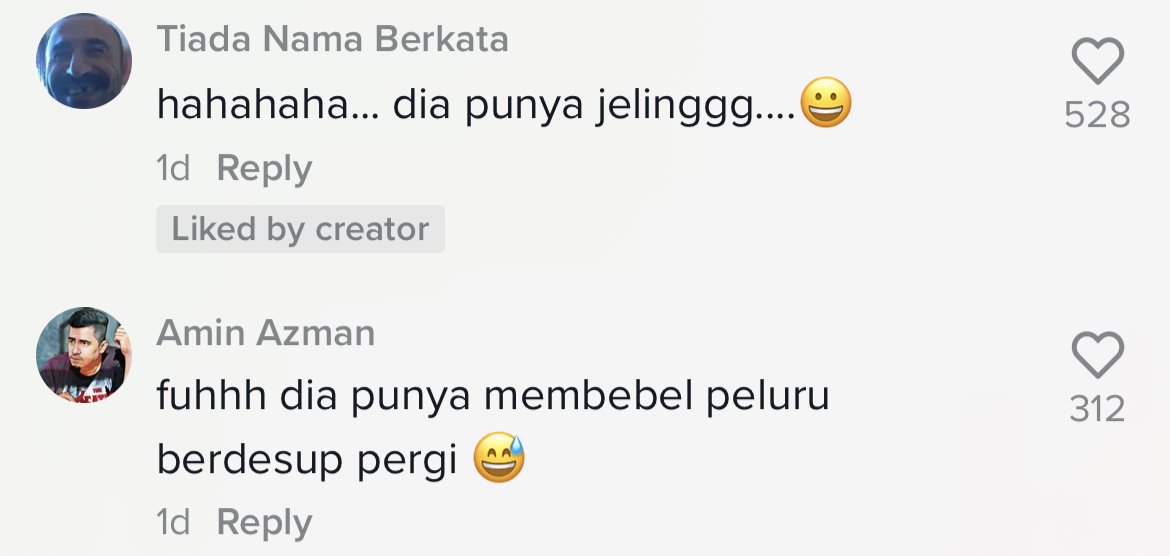Open Amin Azman's profile picture
This screenshot has width=1170, height=556.
point(84,355)
